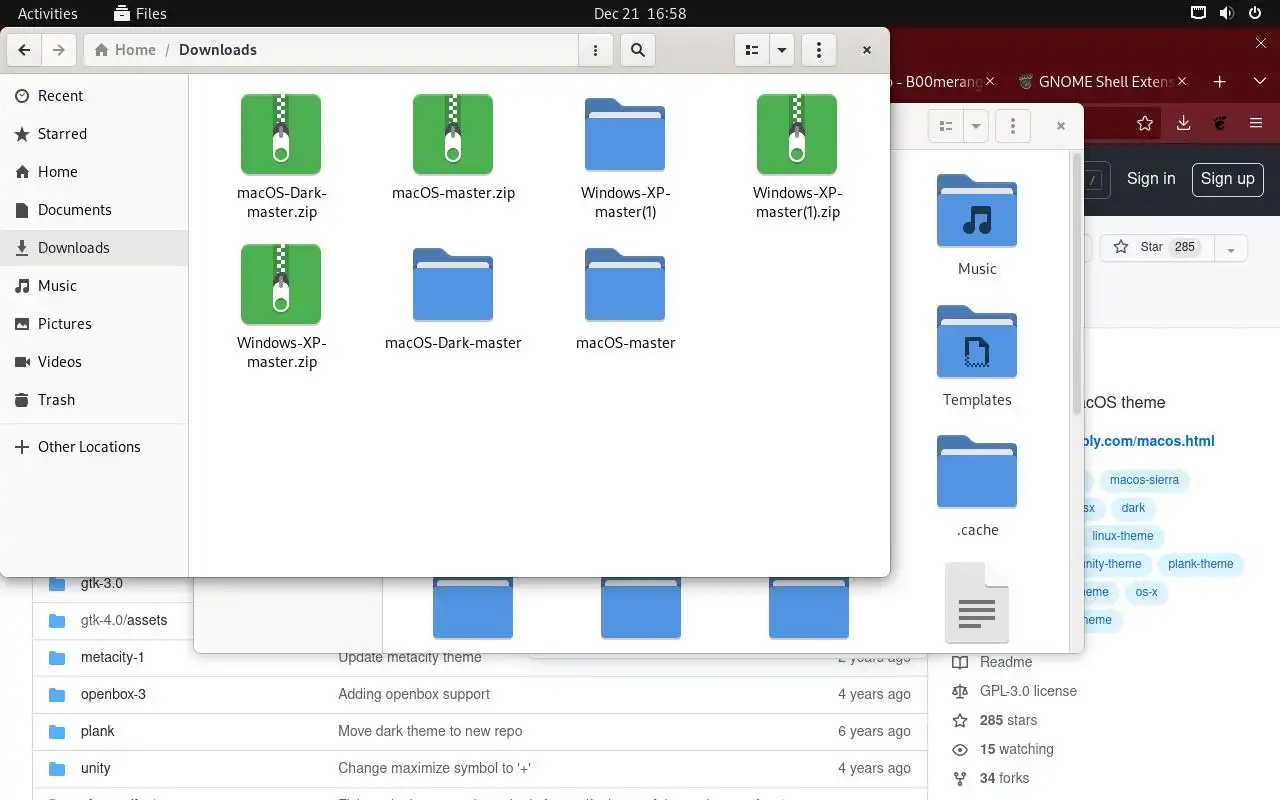This screenshot has width=1280, height=800.
Task: Expand view options dropdown in Downloads window
Action: [782, 50]
